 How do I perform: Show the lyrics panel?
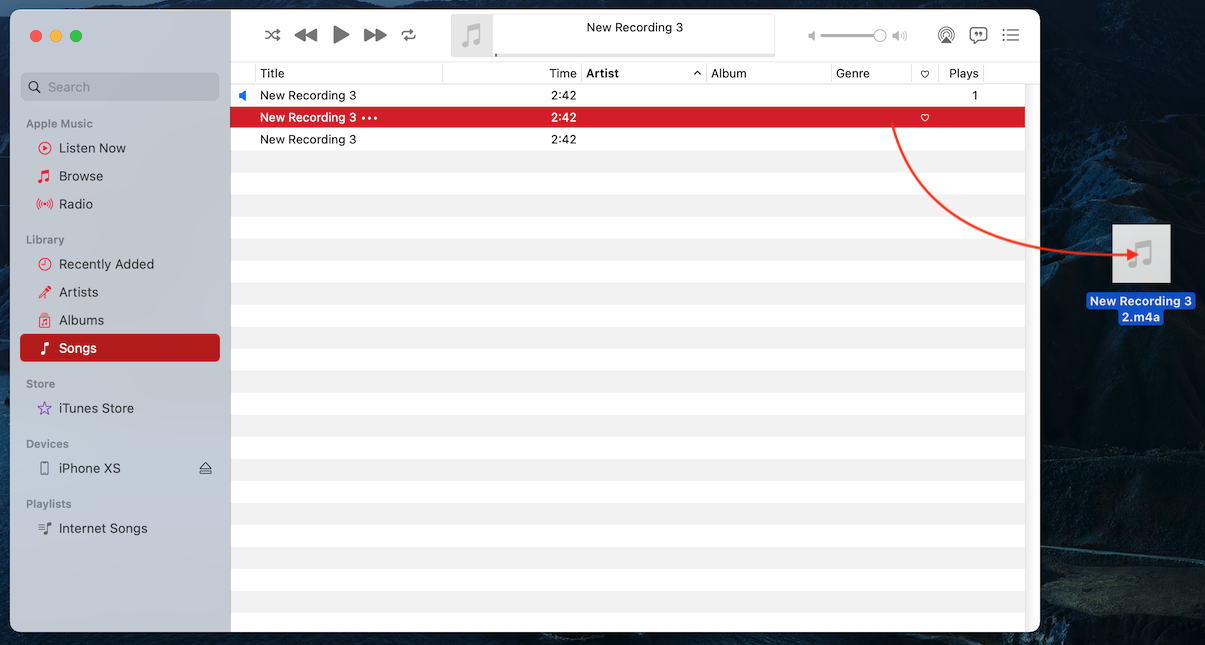[x=979, y=35]
